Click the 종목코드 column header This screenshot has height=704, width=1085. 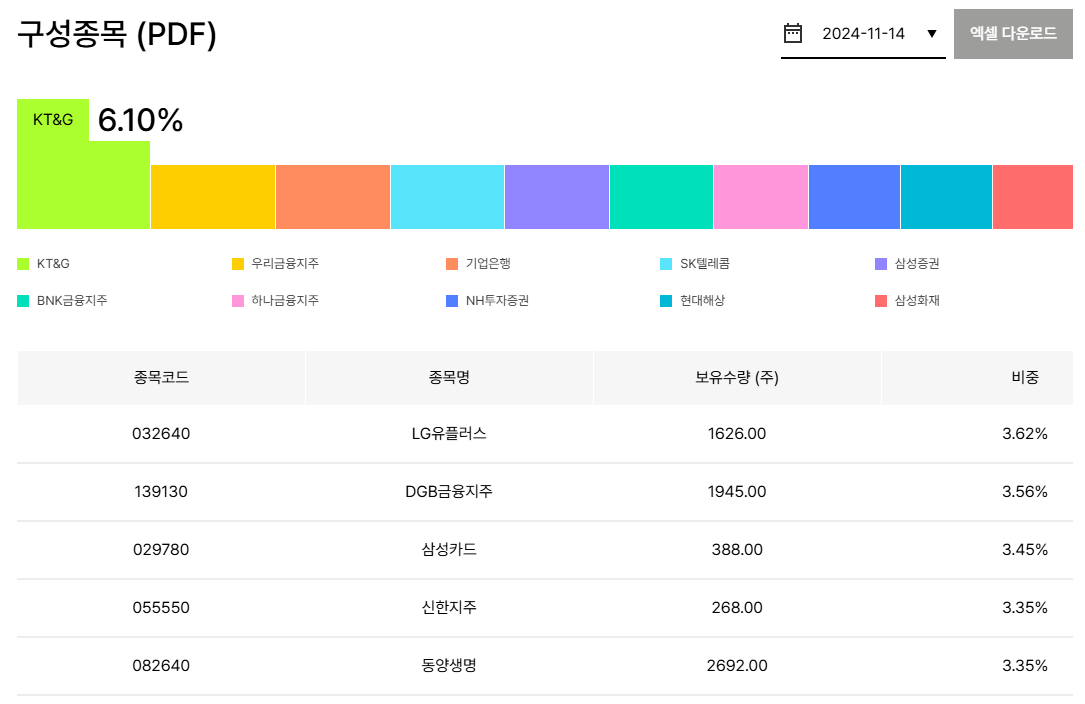[162, 377]
